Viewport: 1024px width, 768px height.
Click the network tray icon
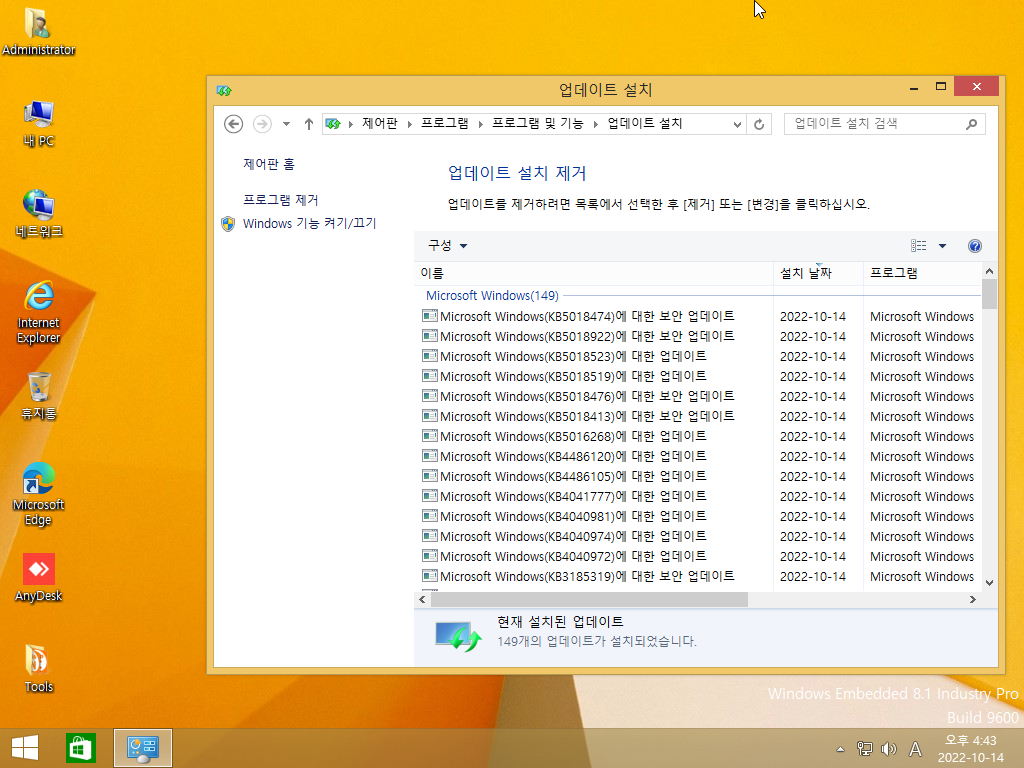(865, 749)
